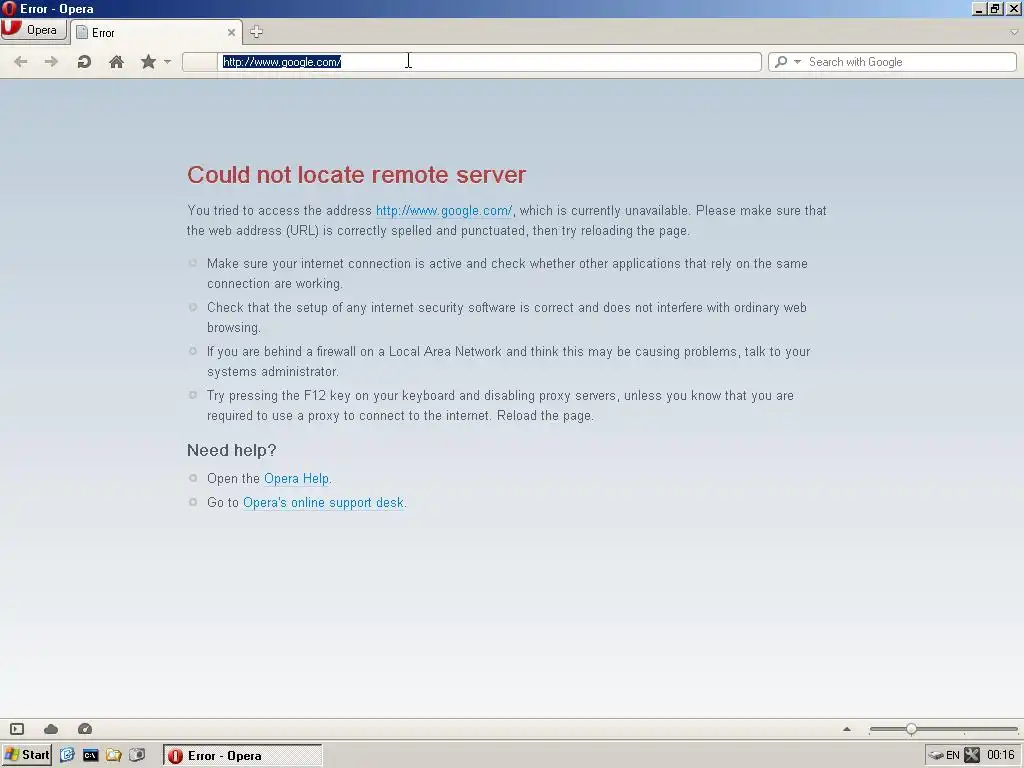1024x768 pixels.
Task: Restore down the Opera window
Action: (995, 8)
